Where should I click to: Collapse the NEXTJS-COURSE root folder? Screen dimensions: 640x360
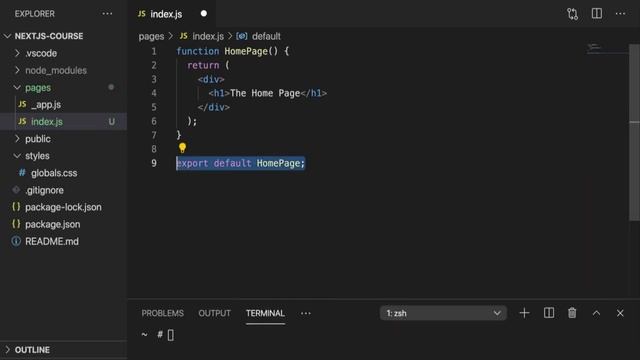[7, 36]
